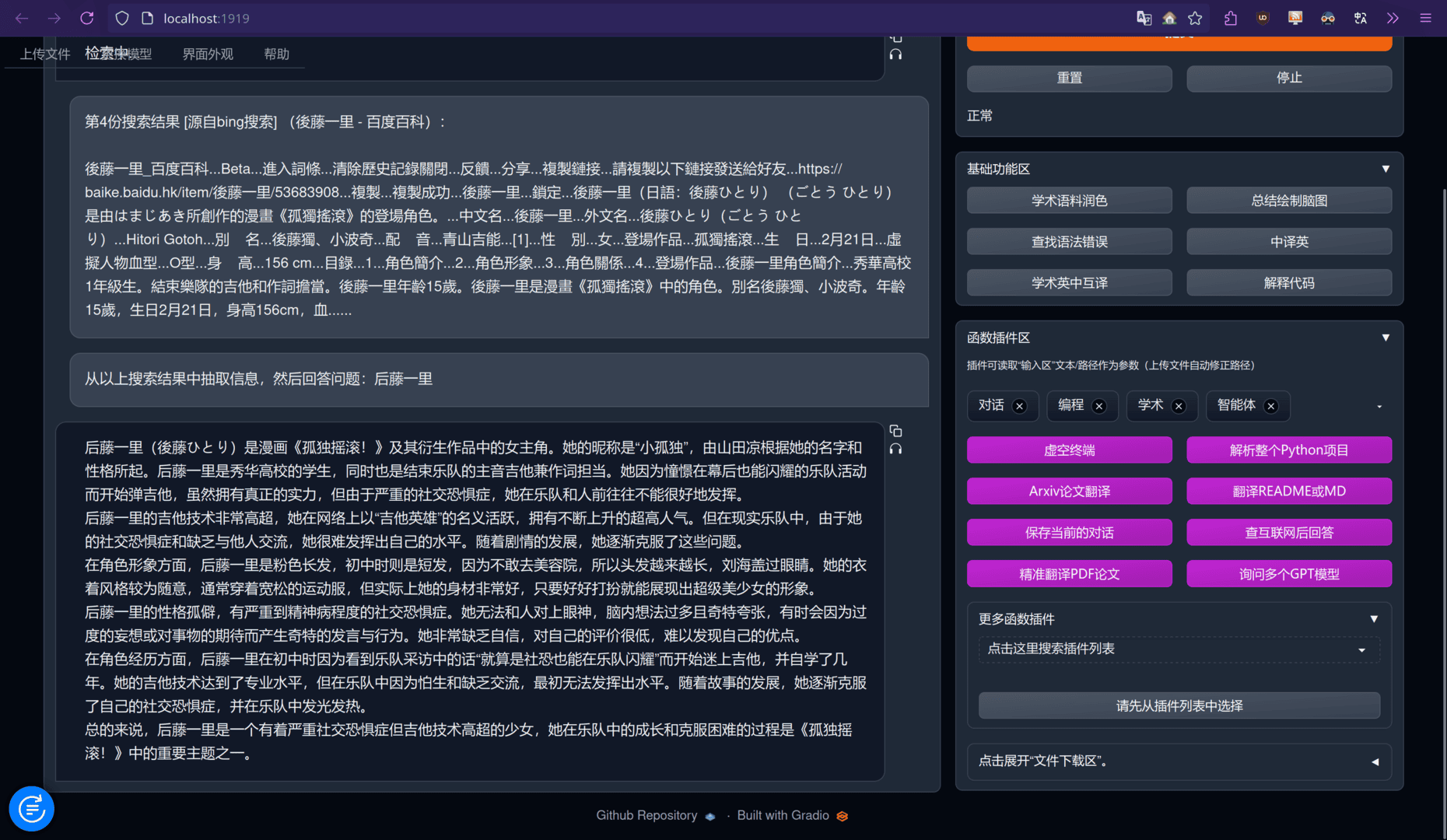The height and width of the screenshot is (840, 1447).
Task: Run 翻译README或MD plugin
Action: [1289, 492]
